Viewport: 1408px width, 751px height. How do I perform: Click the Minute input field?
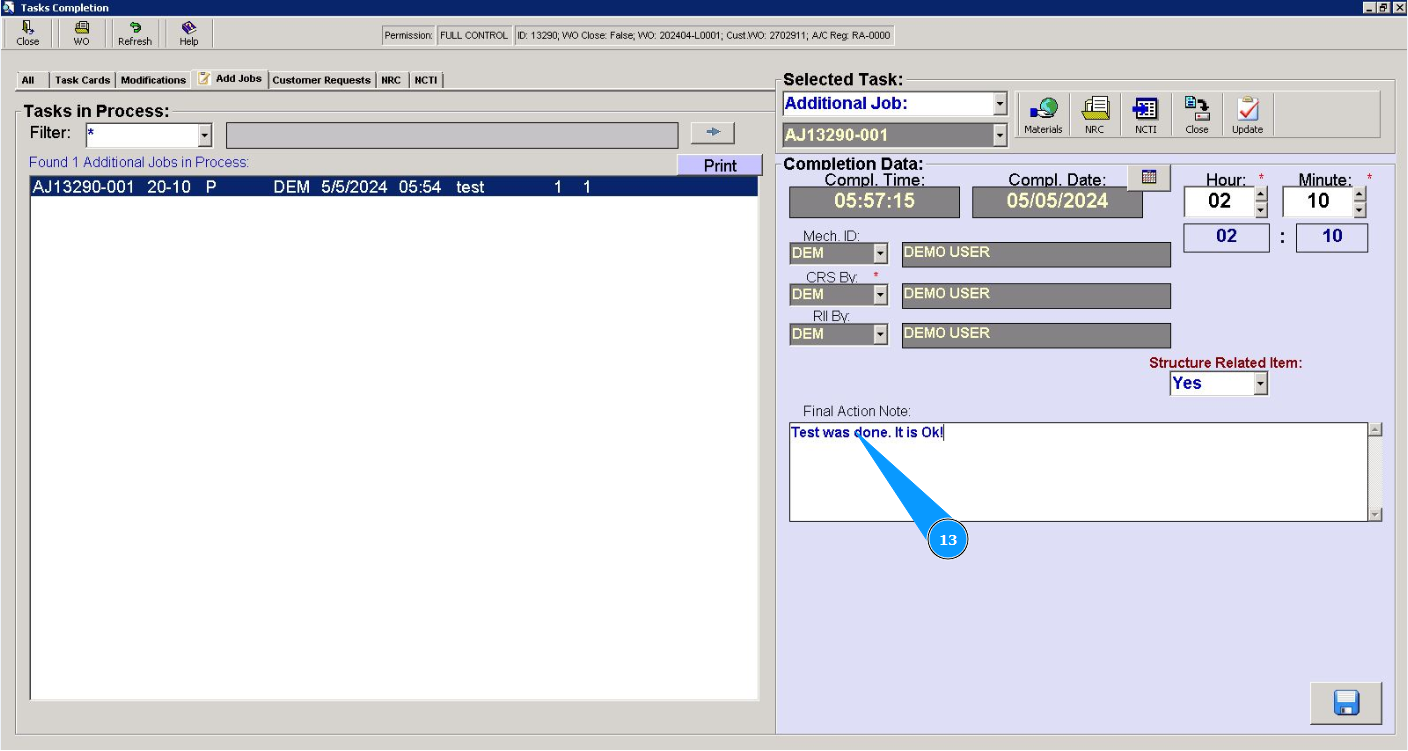tap(1317, 201)
